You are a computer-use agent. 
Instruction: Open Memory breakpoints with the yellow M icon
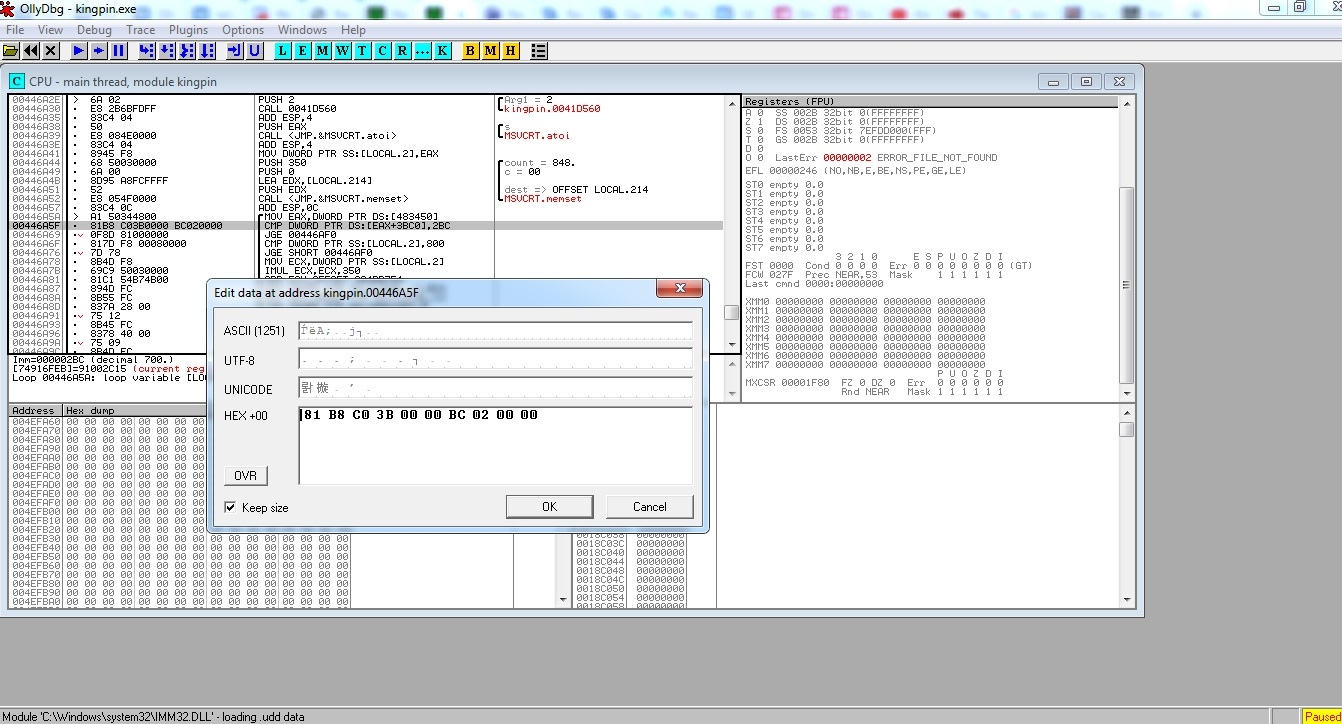[x=491, y=50]
